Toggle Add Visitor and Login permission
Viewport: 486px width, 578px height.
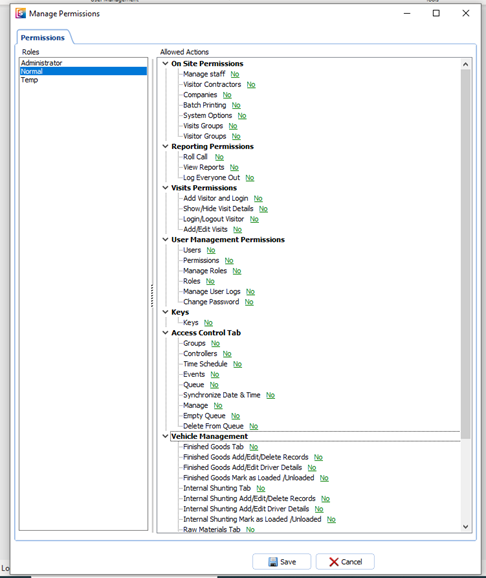[258, 198]
